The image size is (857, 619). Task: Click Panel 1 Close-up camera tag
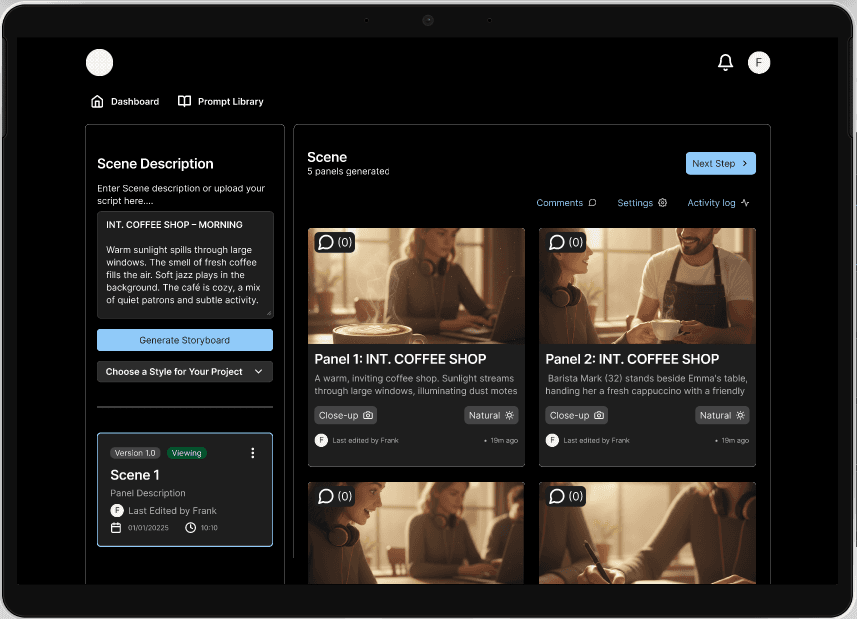(x=345, y=415)
